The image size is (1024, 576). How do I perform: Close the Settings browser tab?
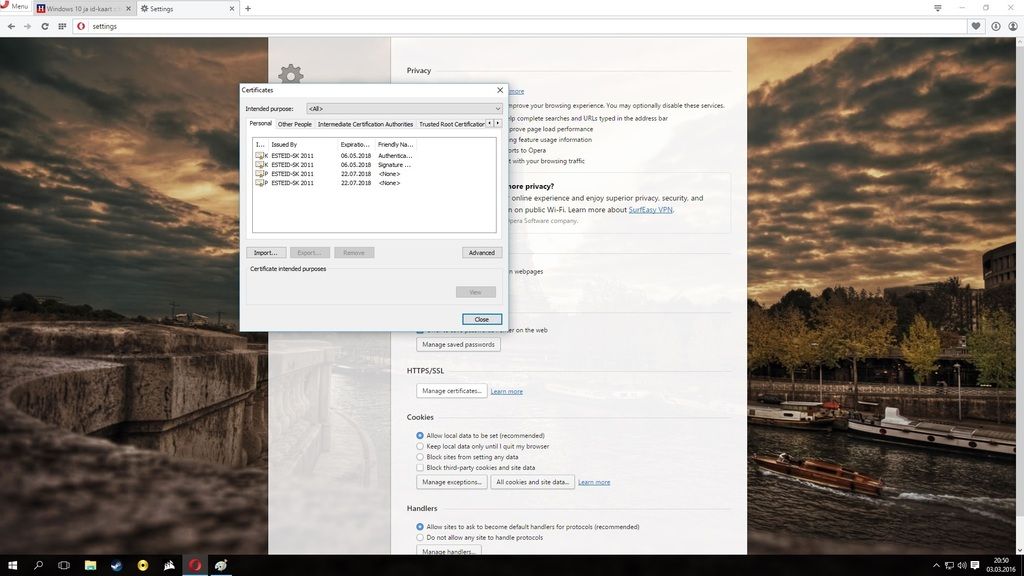pos(232,8)
